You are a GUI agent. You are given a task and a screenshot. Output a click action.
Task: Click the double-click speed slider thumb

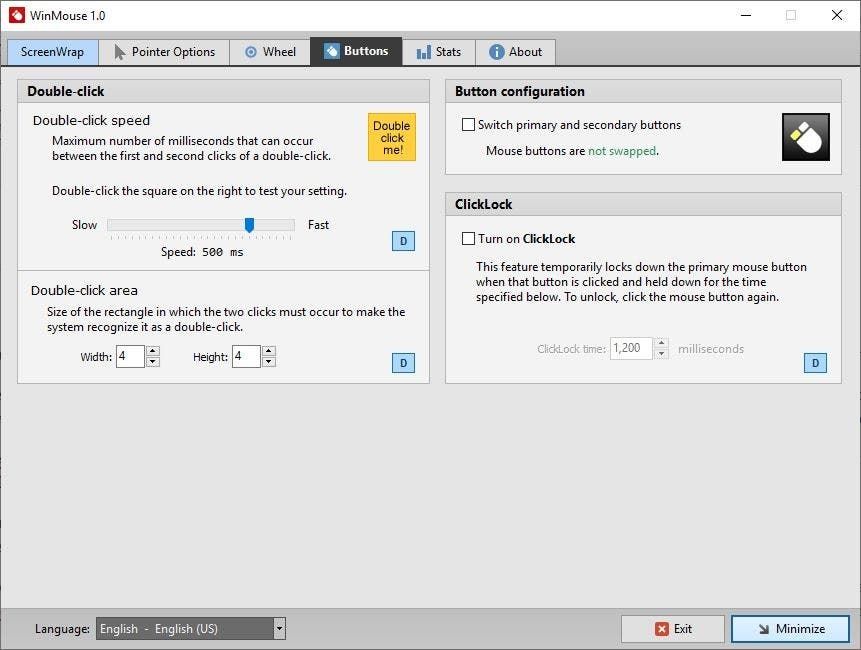point(249,225)
